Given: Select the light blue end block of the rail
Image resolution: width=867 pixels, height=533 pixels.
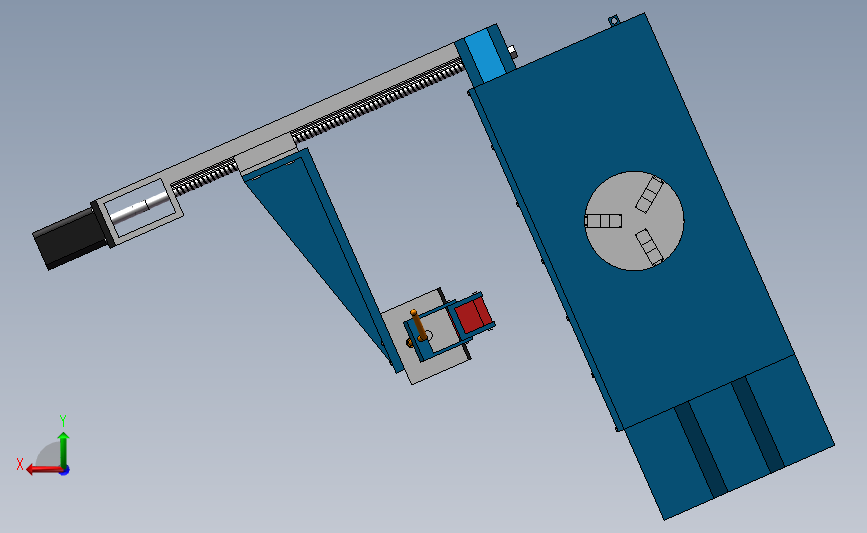Looking at the screenshot, I should point(487,55).
